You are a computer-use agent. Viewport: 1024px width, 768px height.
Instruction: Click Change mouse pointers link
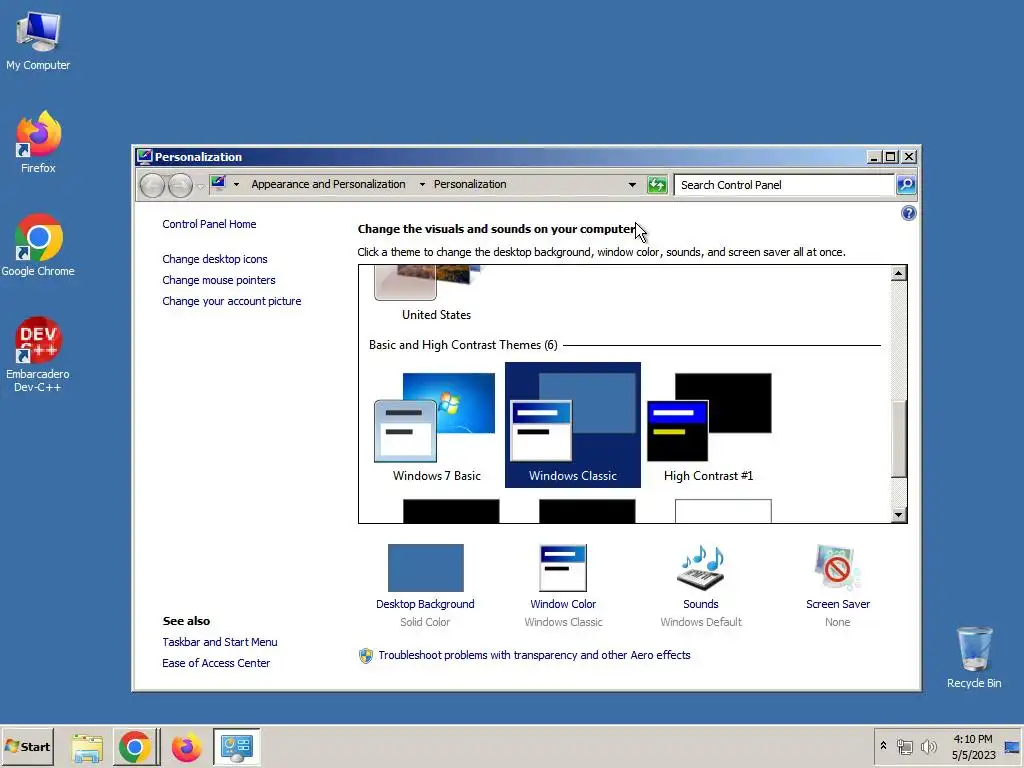pos(219,280)
